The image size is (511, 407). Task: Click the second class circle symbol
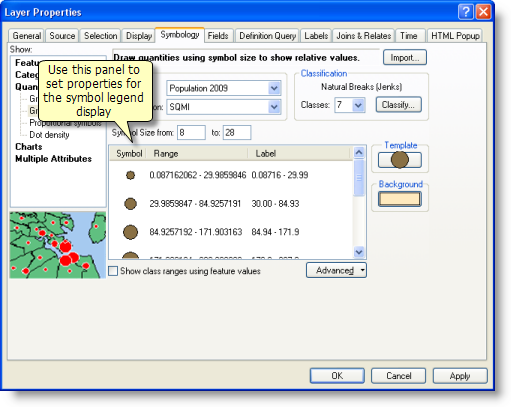[130, 203]
